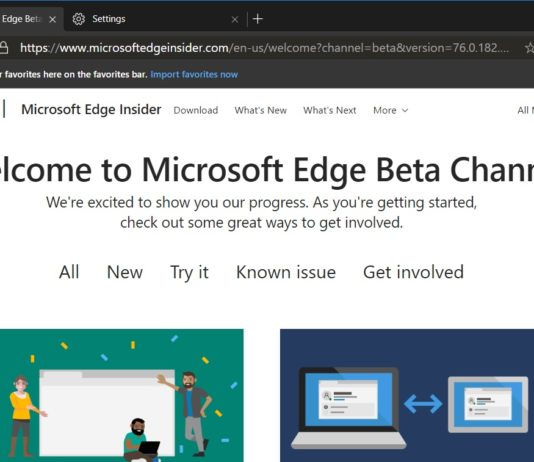The image size is (534, 462).
Task: Focus the address bar URL
Action: [x=264, y=48]
